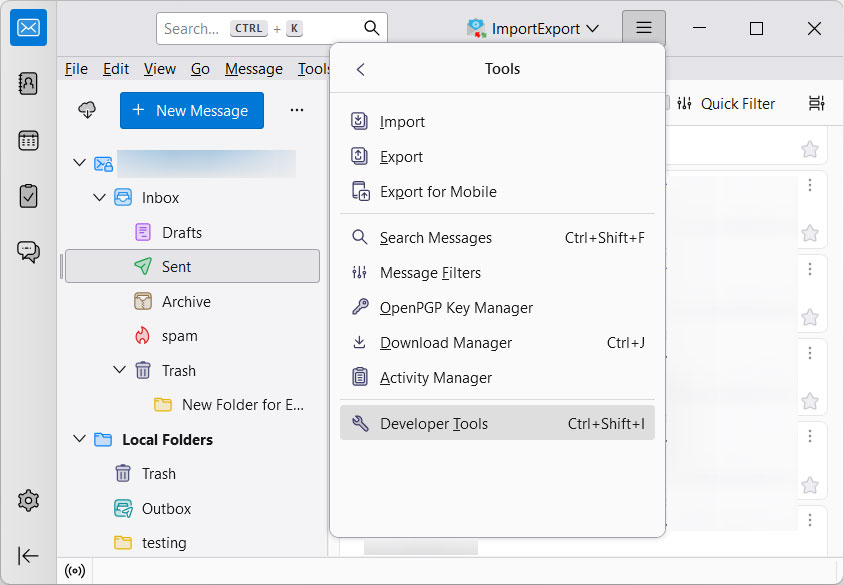Open Settings gear icon in sidebar

(28, 501)
